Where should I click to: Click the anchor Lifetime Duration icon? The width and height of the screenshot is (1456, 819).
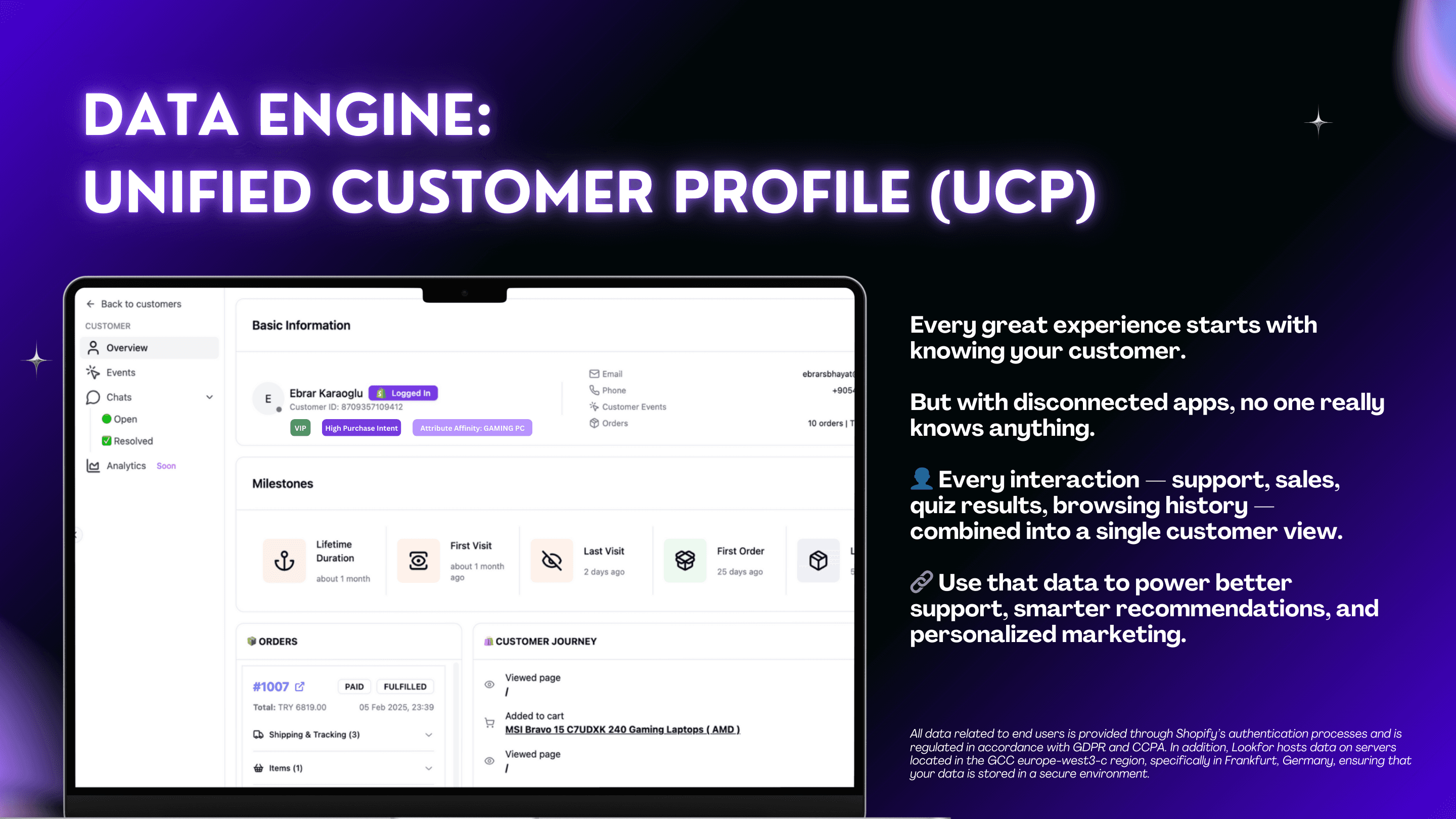284,560
